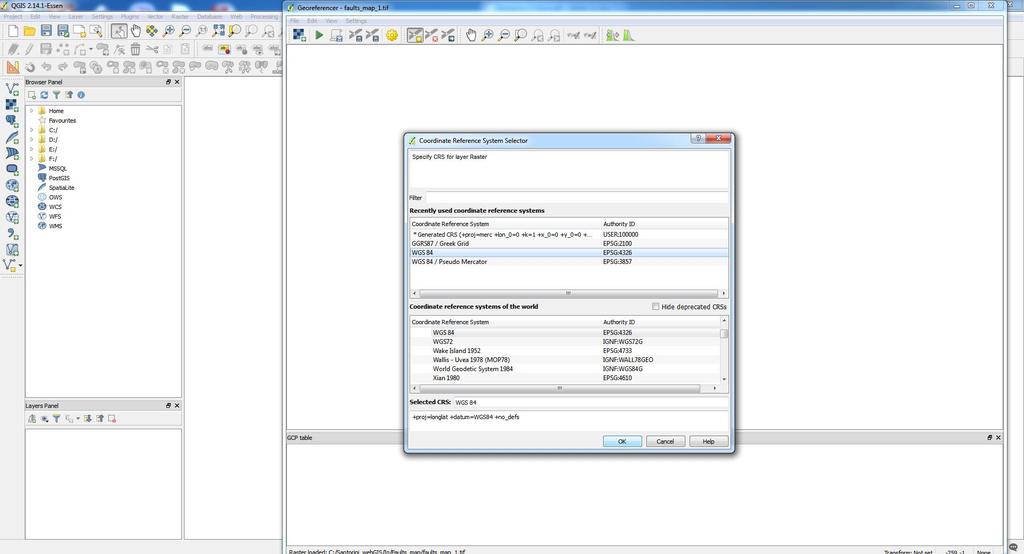
Task: Click Zoom Full extent icon in QGIS toolbar
Action: [x=218, y=31]
